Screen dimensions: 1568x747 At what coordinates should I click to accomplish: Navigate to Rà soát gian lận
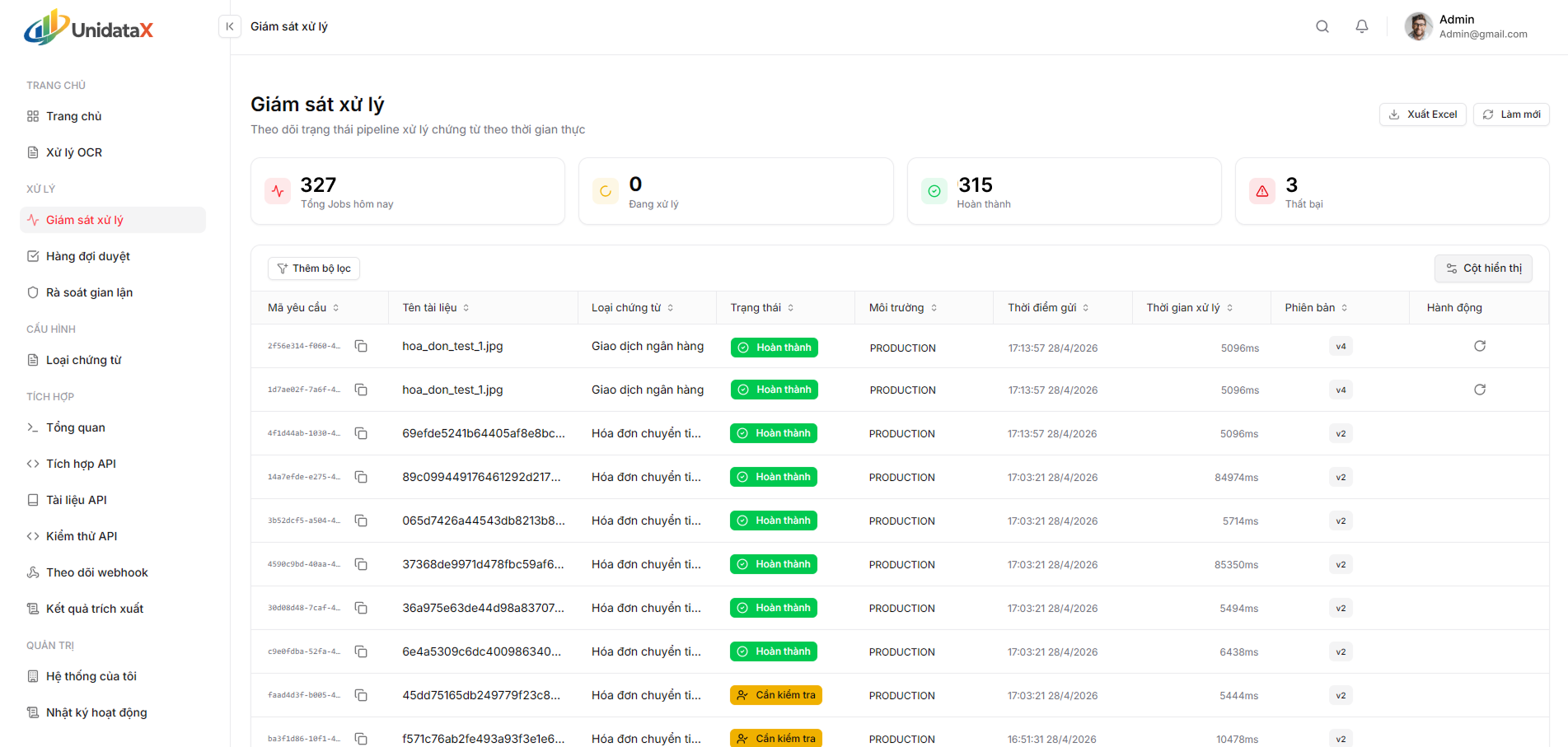113,292
